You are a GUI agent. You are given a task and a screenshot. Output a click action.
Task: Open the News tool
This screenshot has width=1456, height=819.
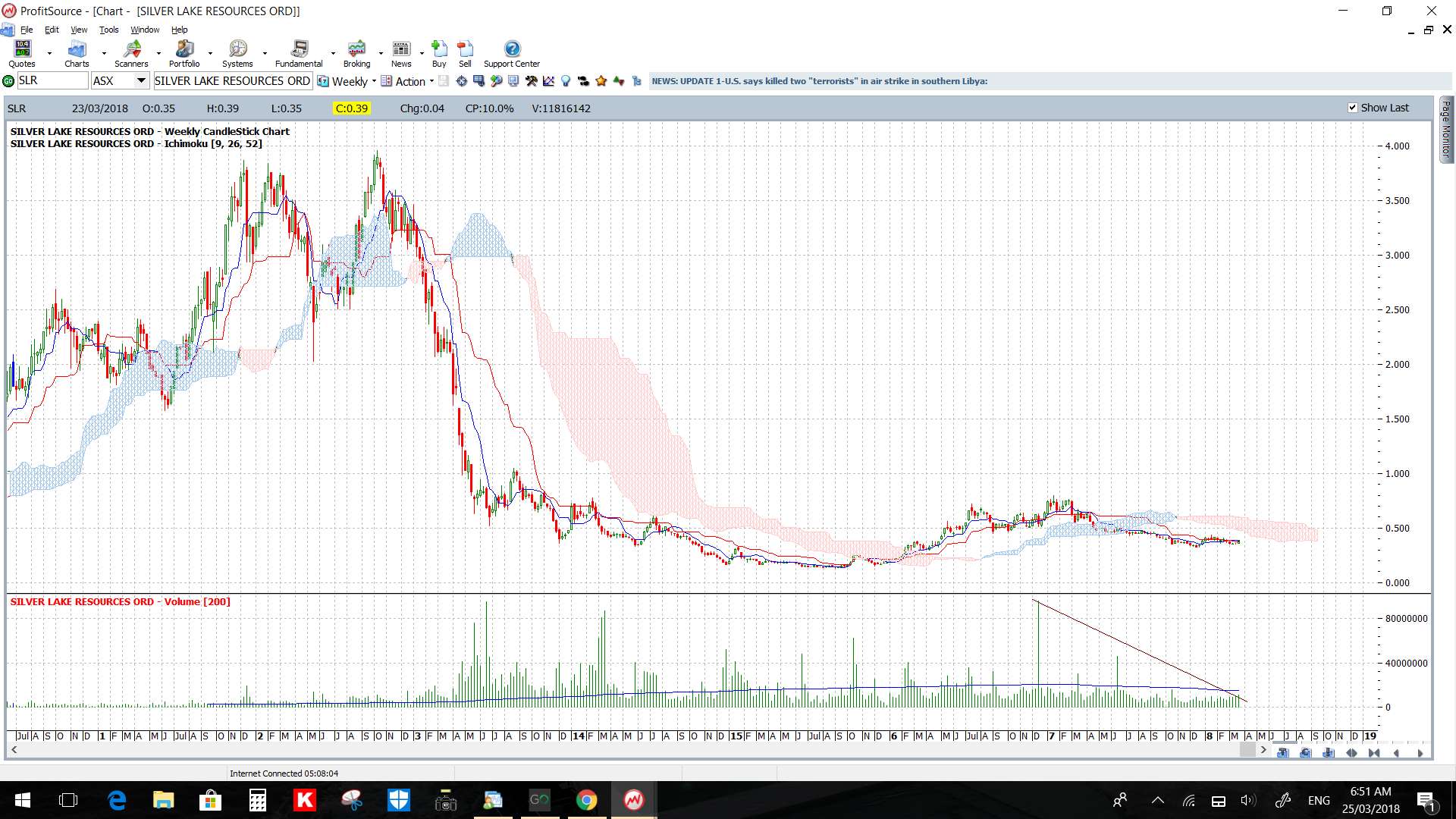coord(401,54)
